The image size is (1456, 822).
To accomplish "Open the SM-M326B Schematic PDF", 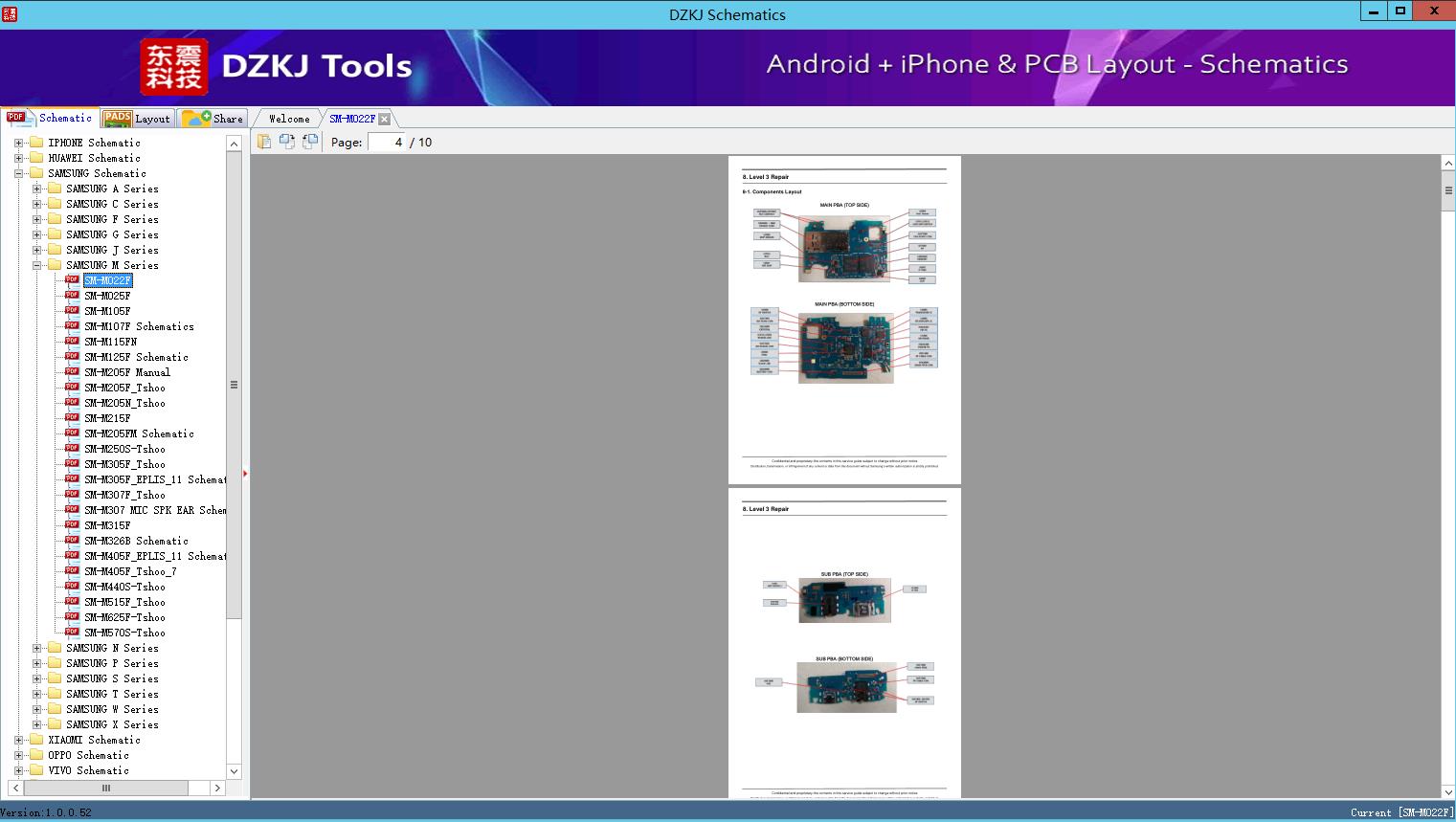I will pos(136,541).
